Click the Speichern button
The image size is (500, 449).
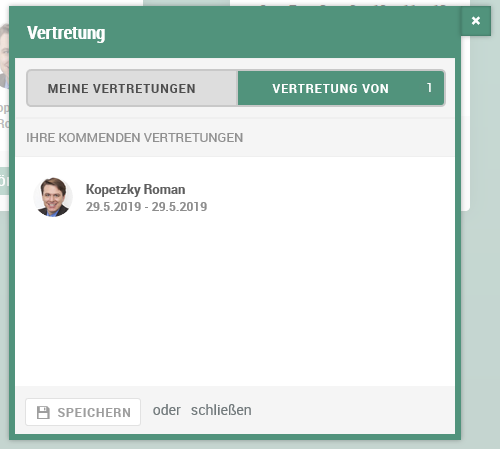tap(83, 412)
